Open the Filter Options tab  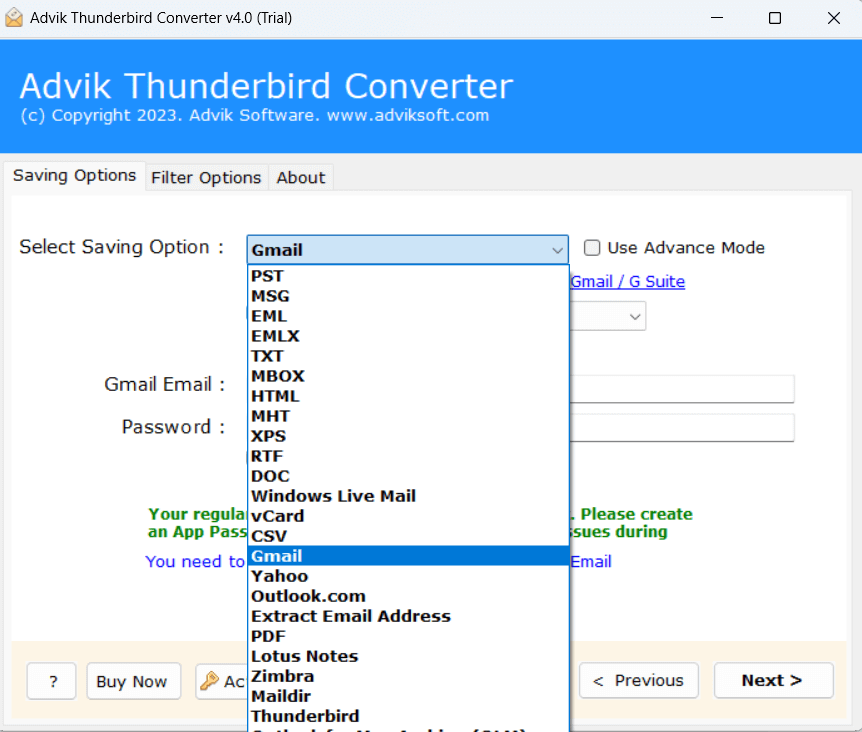point(206,178)
